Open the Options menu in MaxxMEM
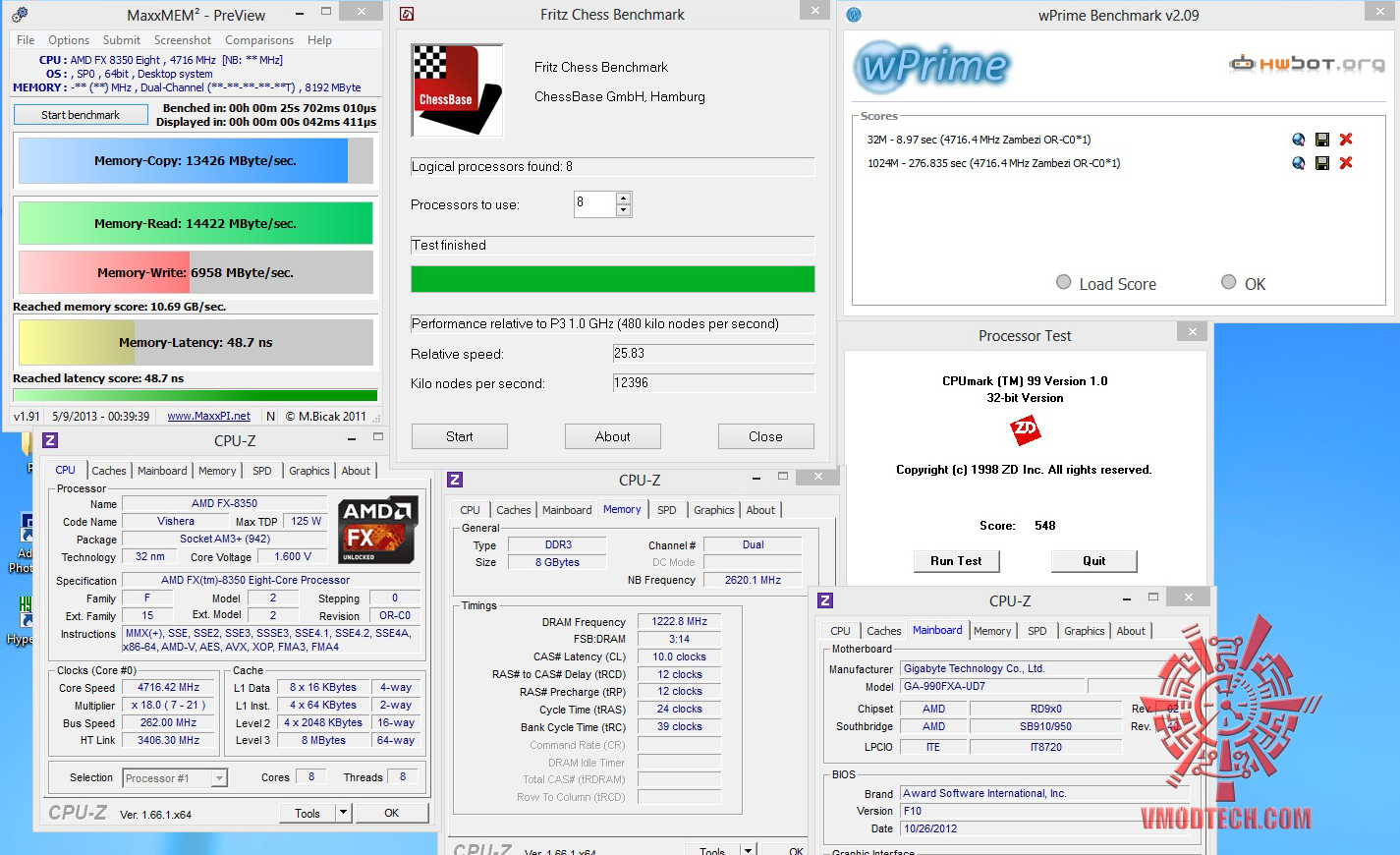Screen dimensions: 1400x855 (x=69, y=40)
